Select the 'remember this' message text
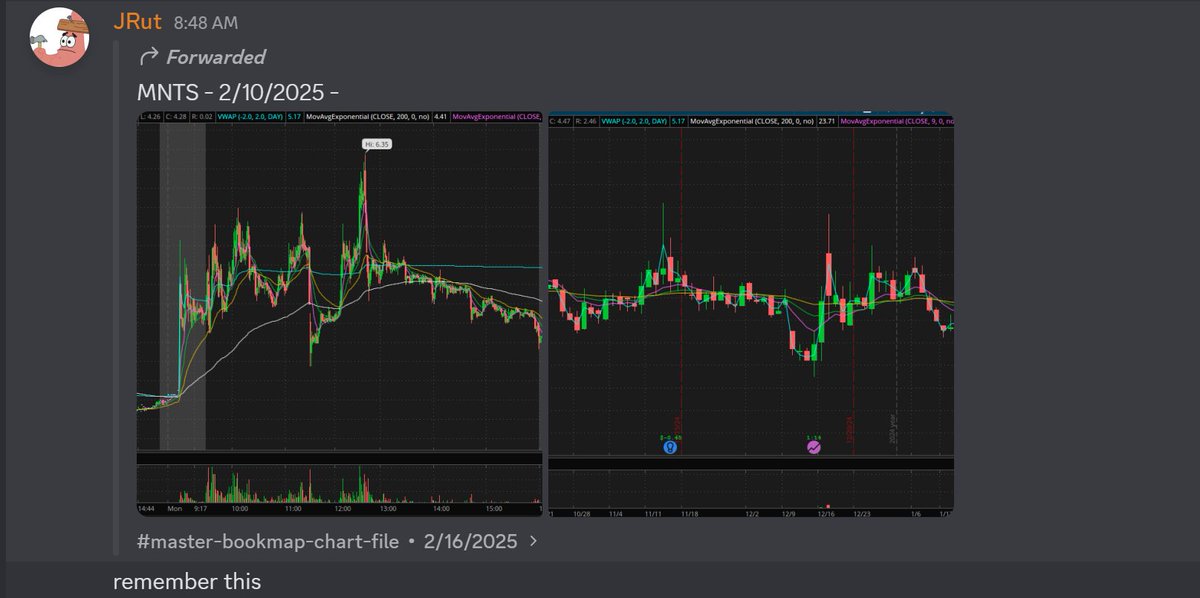The image size is (1200, 598). click(187, 581)
